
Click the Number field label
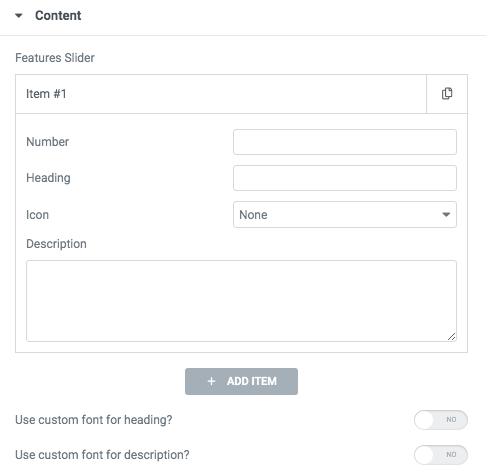coord(47,142)
